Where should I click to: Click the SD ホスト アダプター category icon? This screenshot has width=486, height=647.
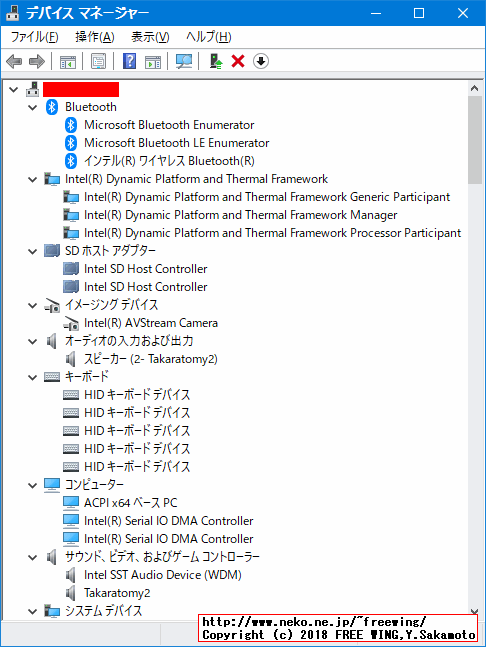click(x=52, y=250)
